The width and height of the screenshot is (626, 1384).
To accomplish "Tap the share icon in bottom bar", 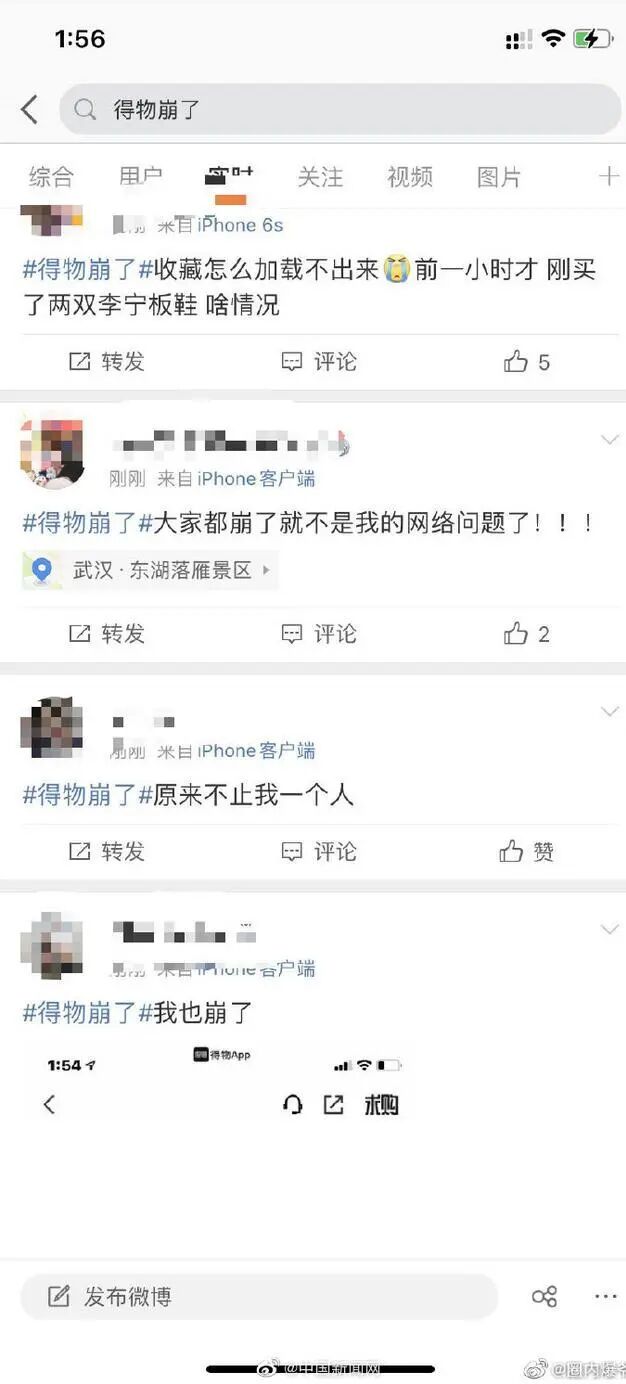I will 544,1297.
